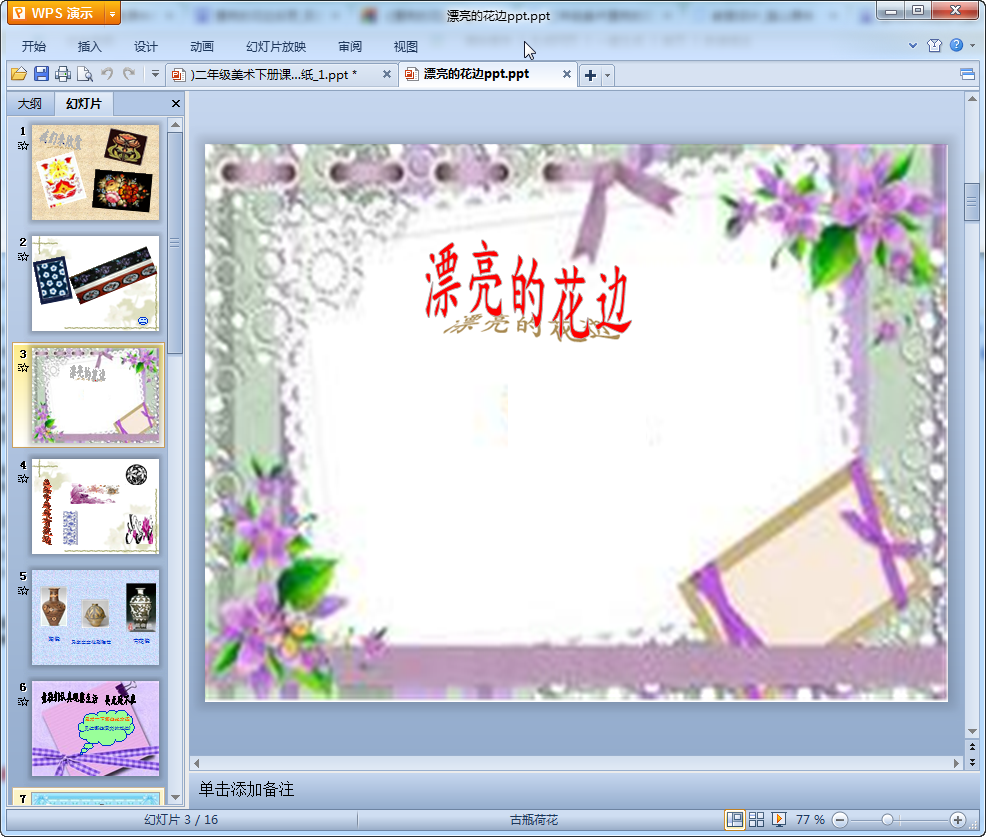Click animation star icon beside slide 1
Viewport: 986px width, 837px height.
click(23, 145)
